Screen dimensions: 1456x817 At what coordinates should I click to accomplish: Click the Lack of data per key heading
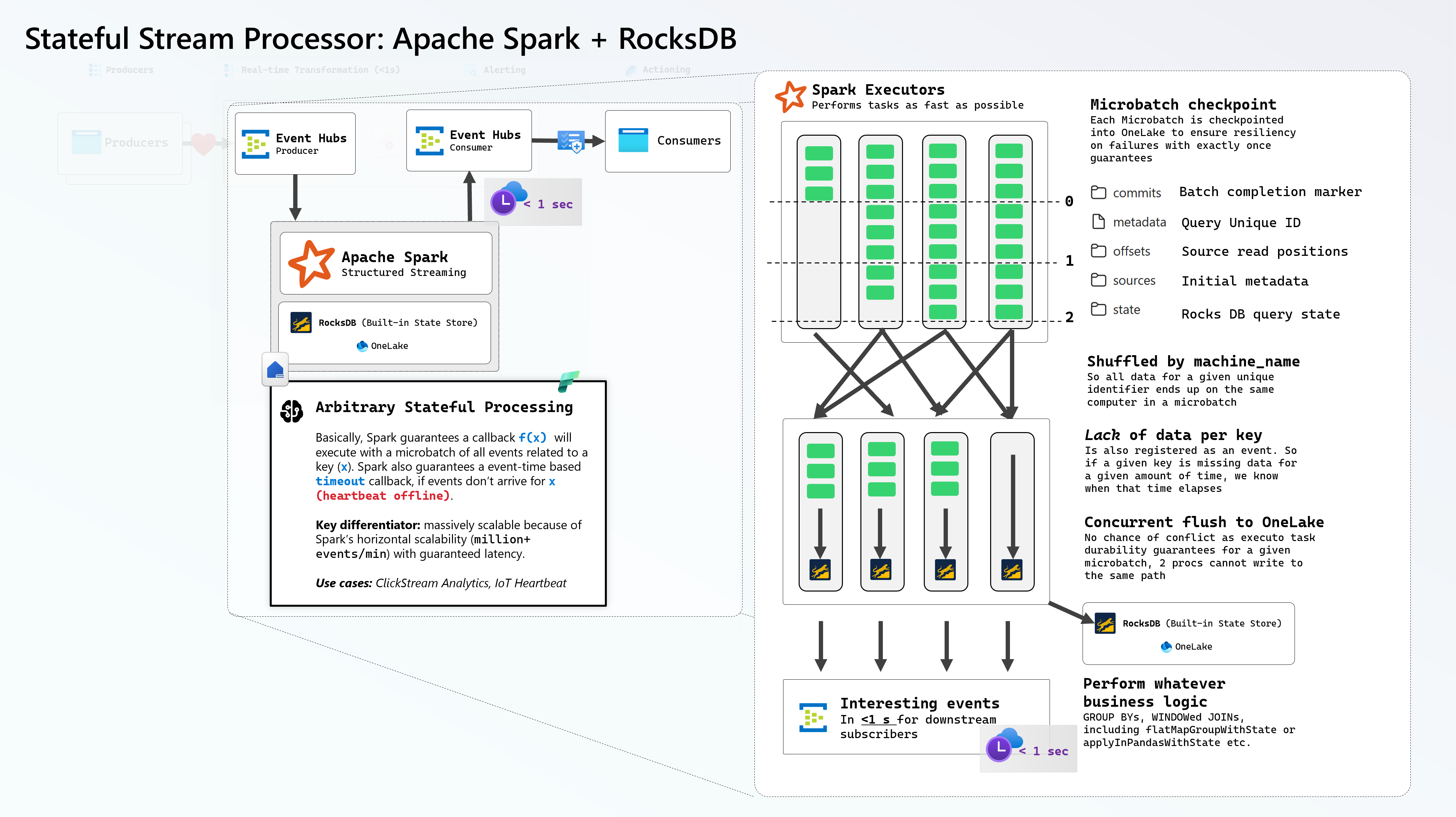pos(1173,435)
